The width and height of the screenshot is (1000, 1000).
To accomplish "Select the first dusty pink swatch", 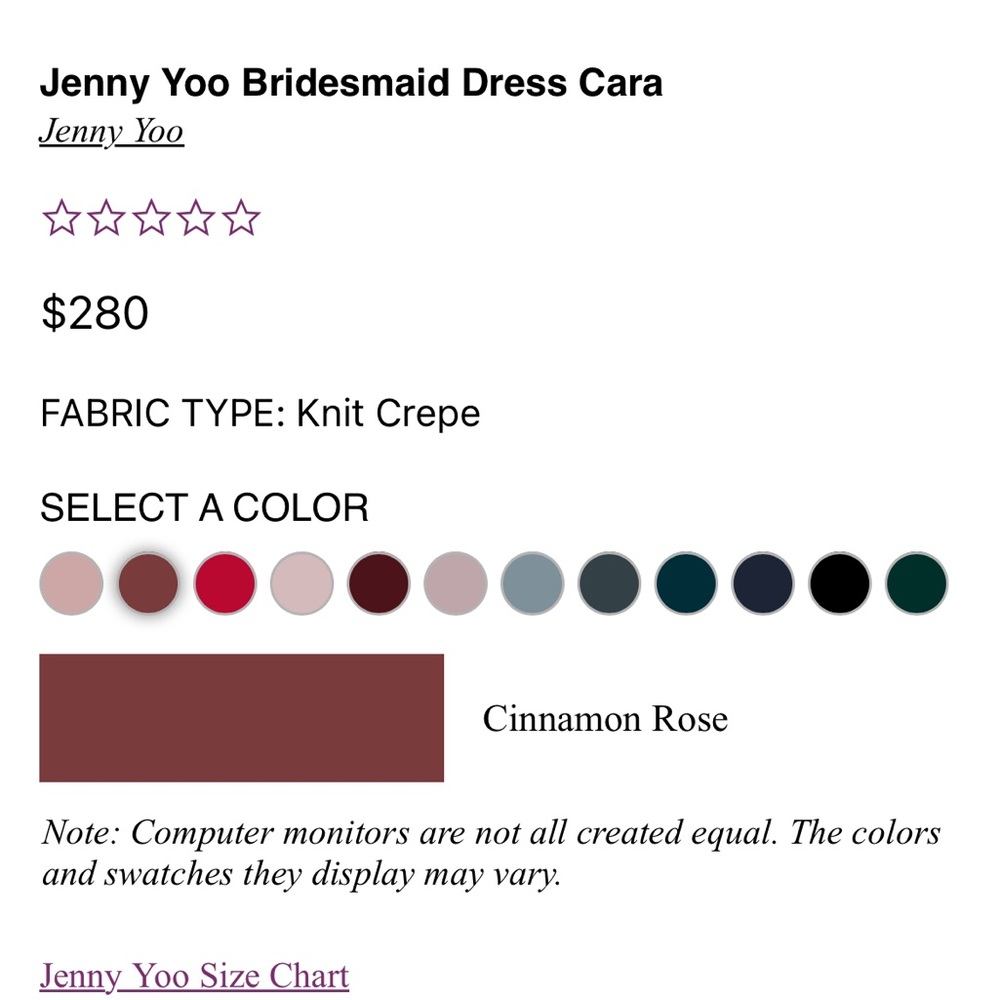I will point(72,583).
